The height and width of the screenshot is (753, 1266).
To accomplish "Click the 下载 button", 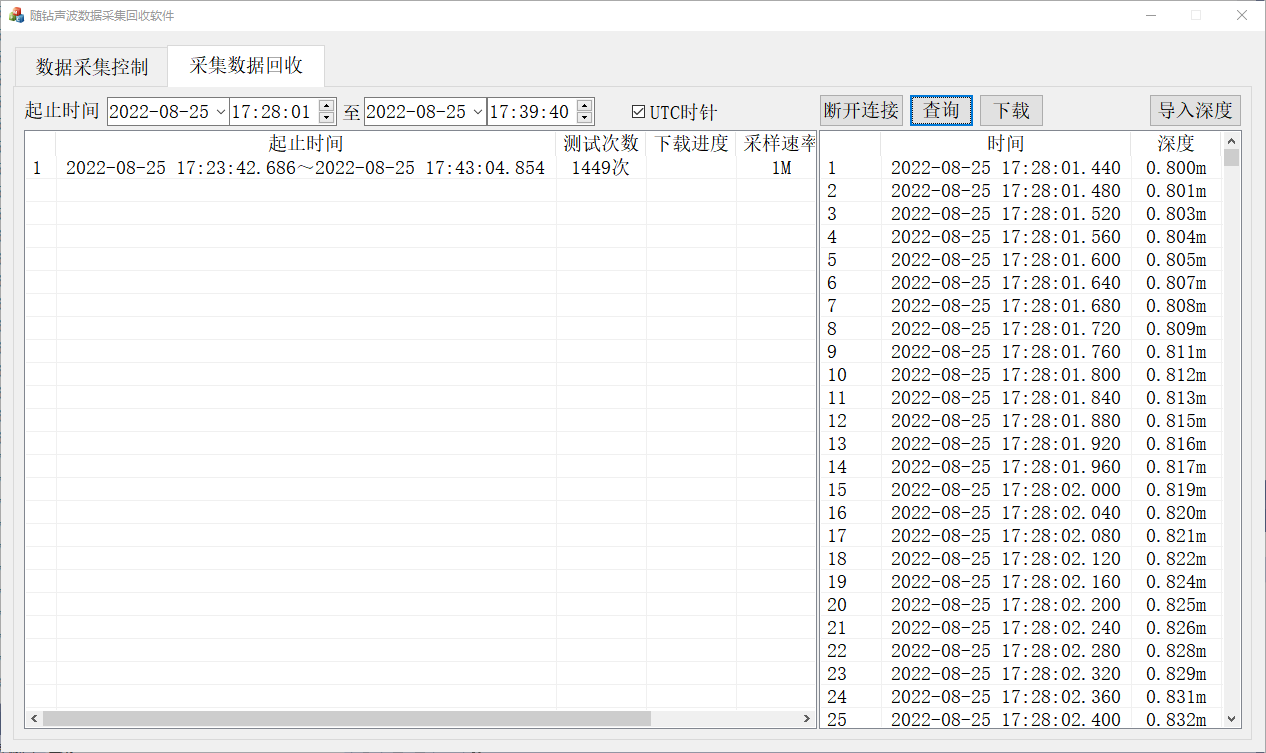I will [1011, 110].
